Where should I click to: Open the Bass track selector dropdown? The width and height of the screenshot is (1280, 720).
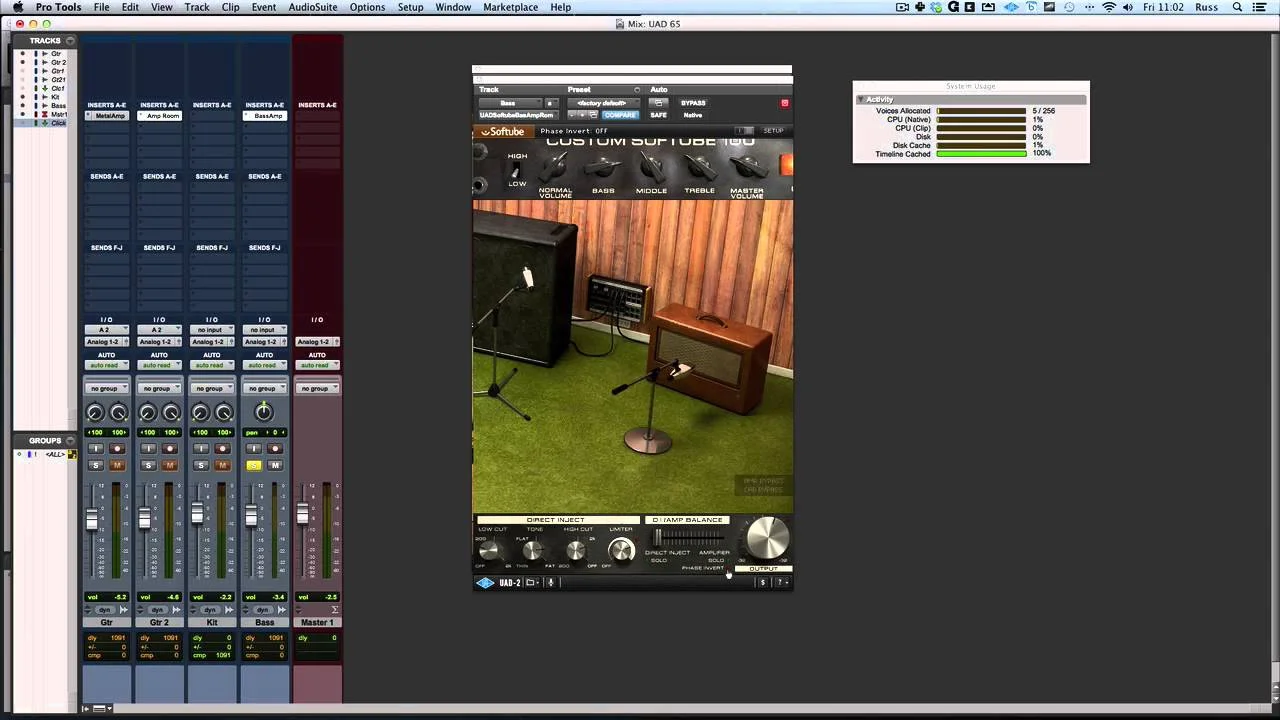point(510,103)
